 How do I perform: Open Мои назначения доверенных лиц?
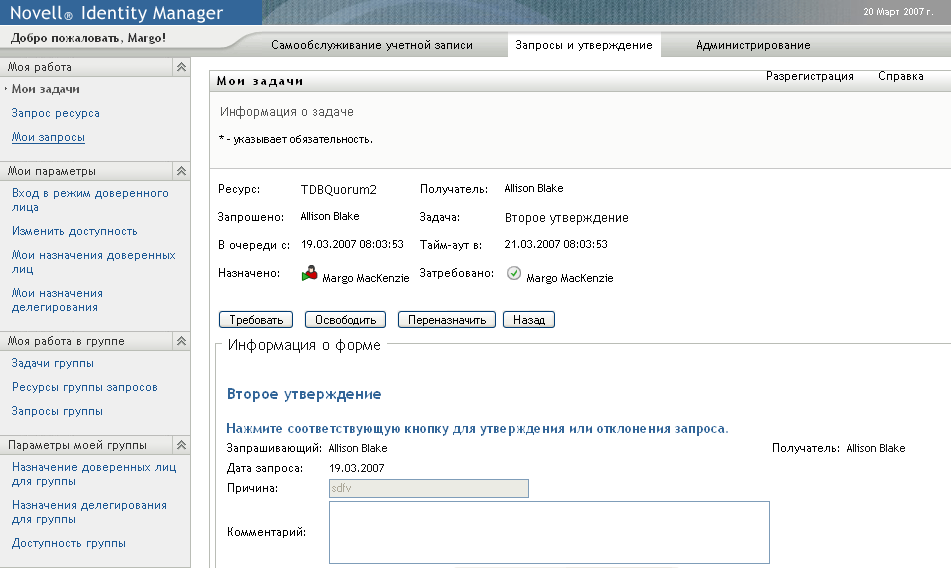pyautogui.click(x=93, y=262)
